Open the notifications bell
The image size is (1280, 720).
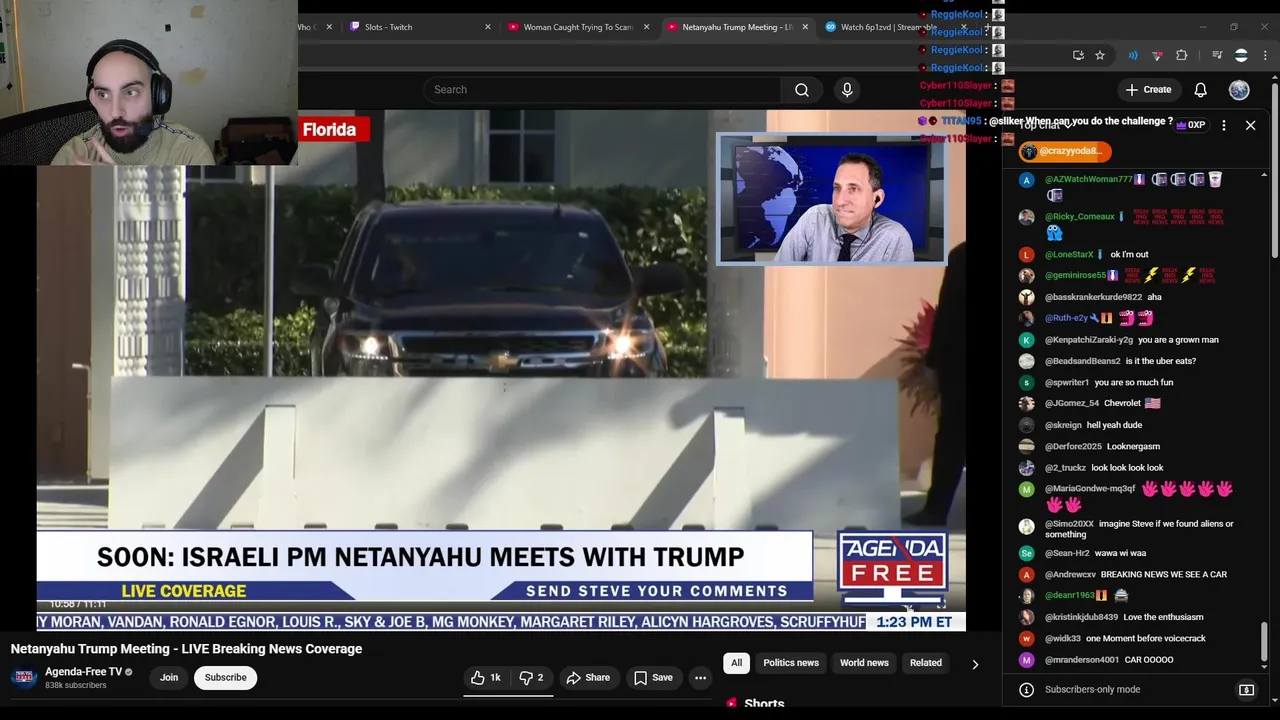(x=1200, y=90)
